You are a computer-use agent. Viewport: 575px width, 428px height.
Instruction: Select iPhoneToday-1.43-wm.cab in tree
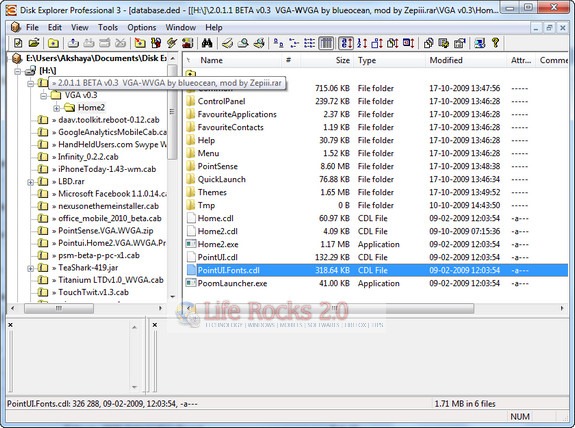click(x=107, y=169)
